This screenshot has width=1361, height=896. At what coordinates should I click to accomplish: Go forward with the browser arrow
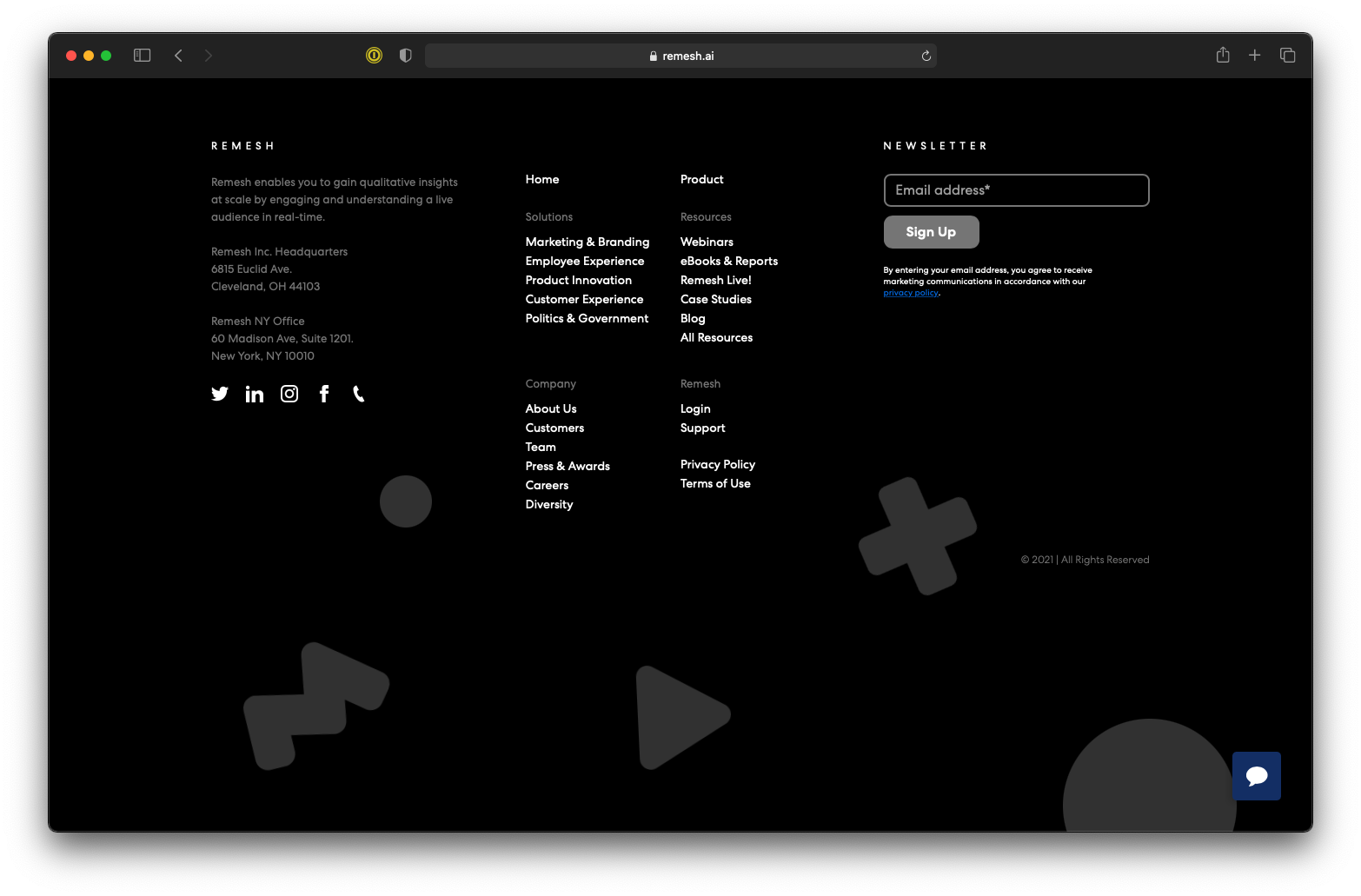click(x=209, y=56)
